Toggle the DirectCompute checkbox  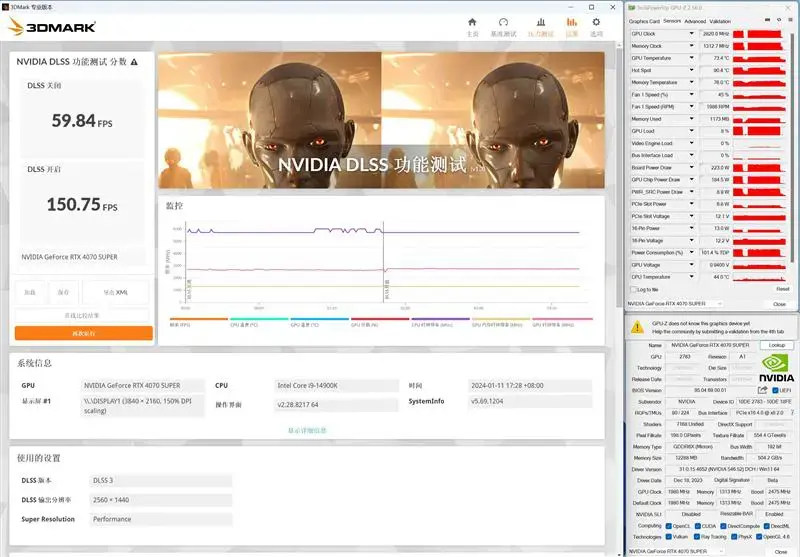pyautogui.click(x=723, y=526)
